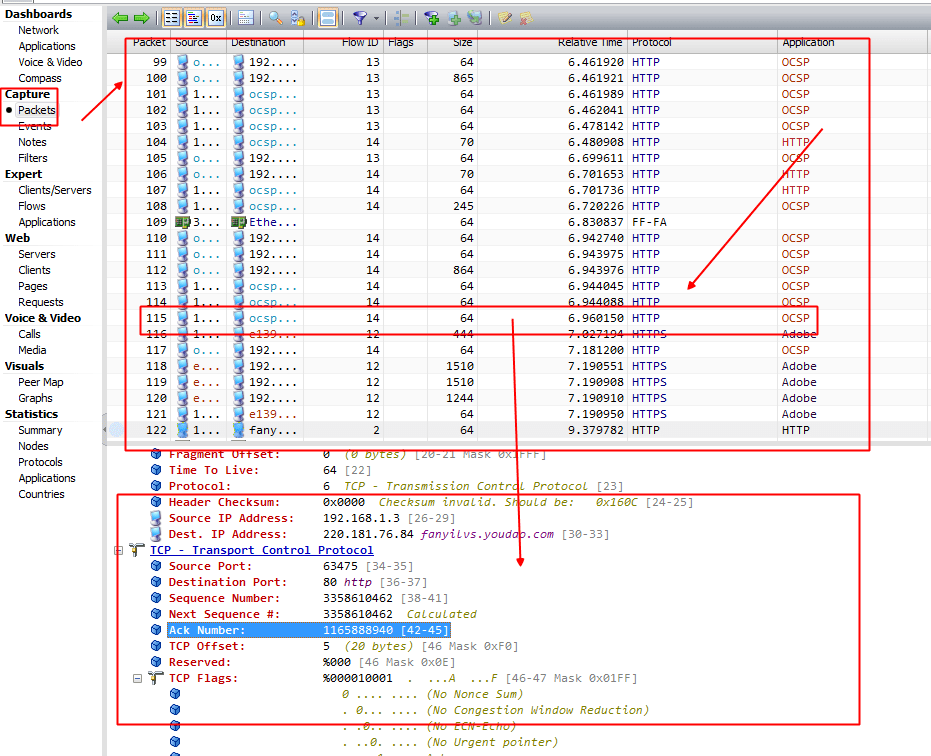Open the Web Pages view
931x756 pixels.
[33, 286]
